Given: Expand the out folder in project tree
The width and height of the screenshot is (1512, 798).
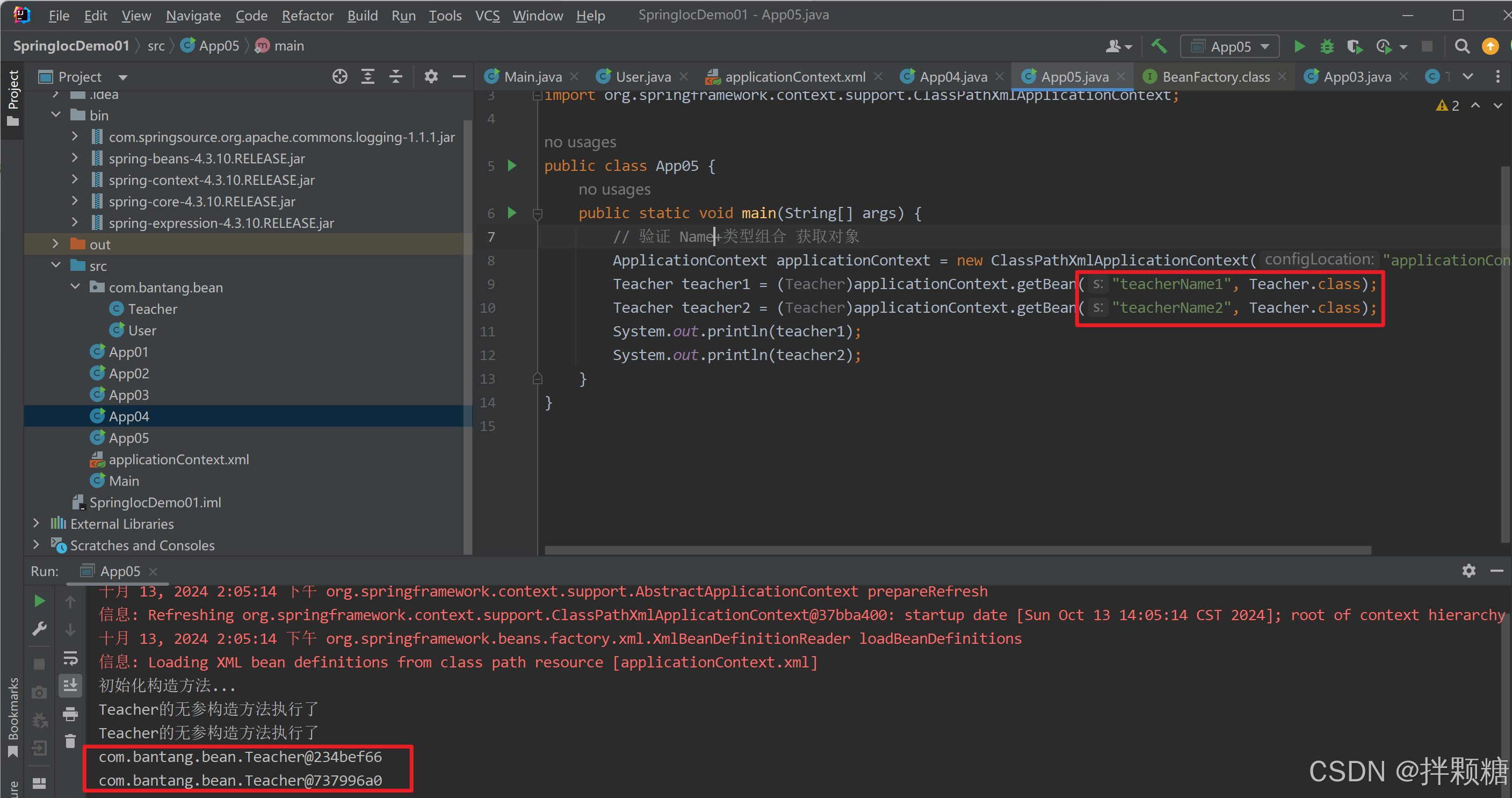Looking at the screenshot, I should (56, 243).
